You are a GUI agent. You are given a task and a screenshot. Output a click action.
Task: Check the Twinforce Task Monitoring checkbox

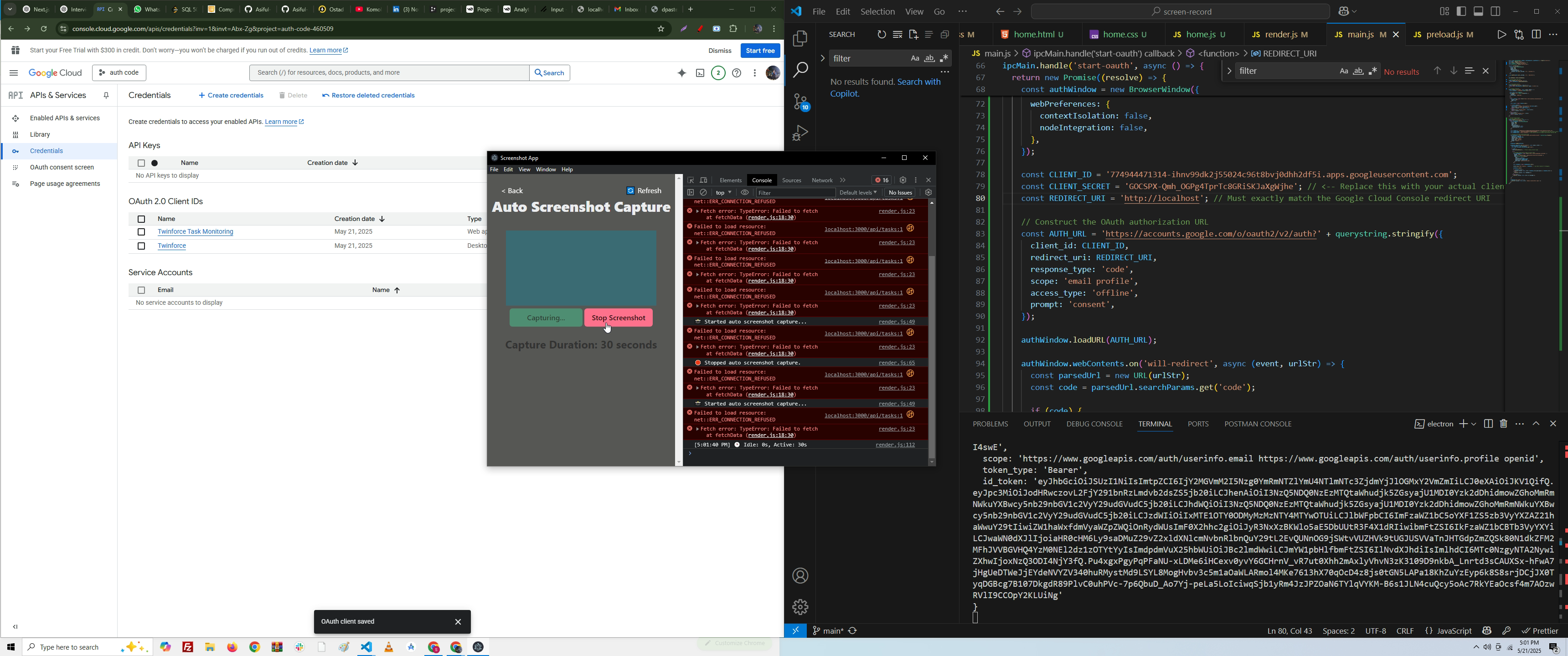(x=141, y=232)
